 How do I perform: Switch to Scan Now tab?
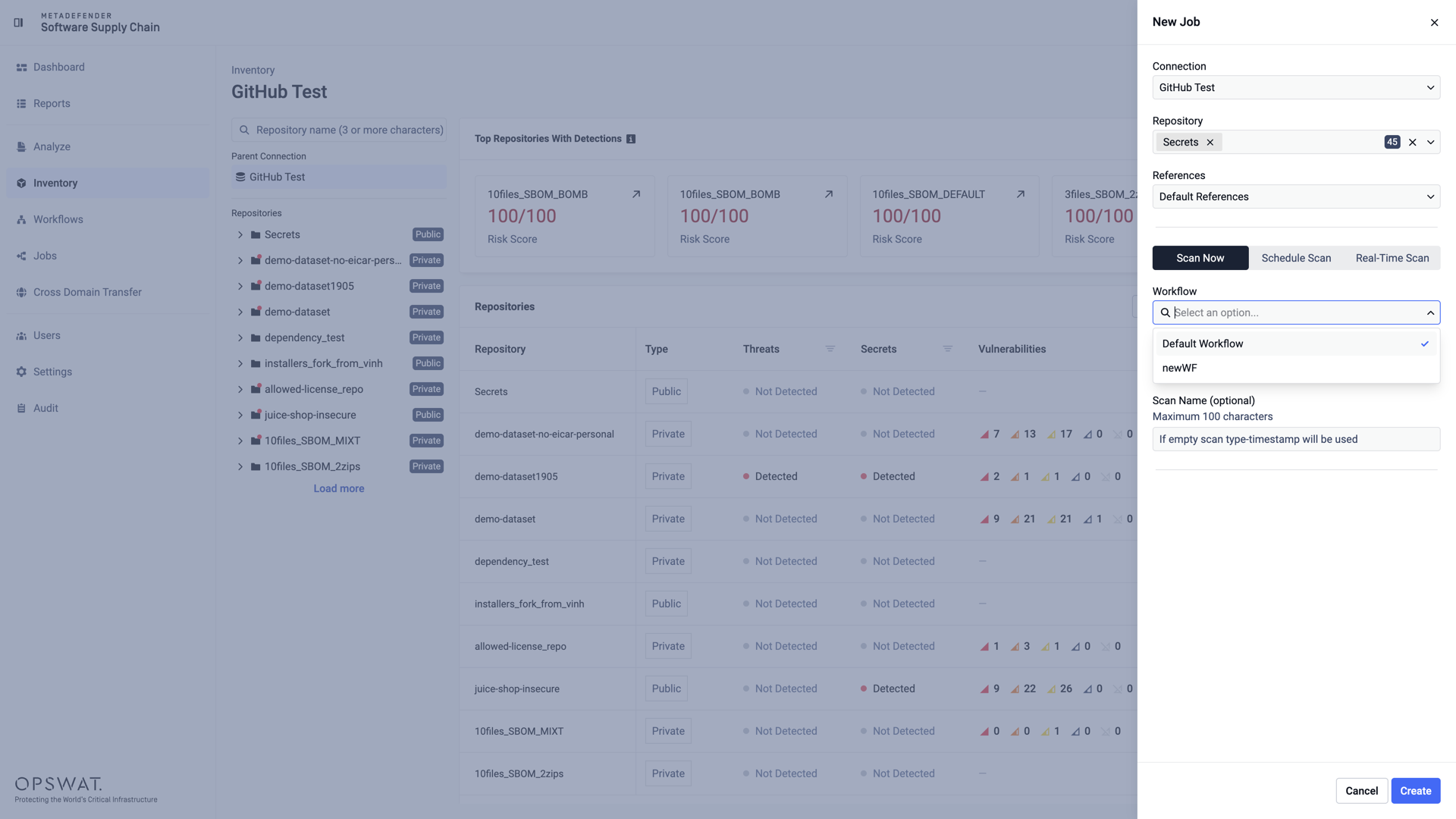click(1200, 259)
